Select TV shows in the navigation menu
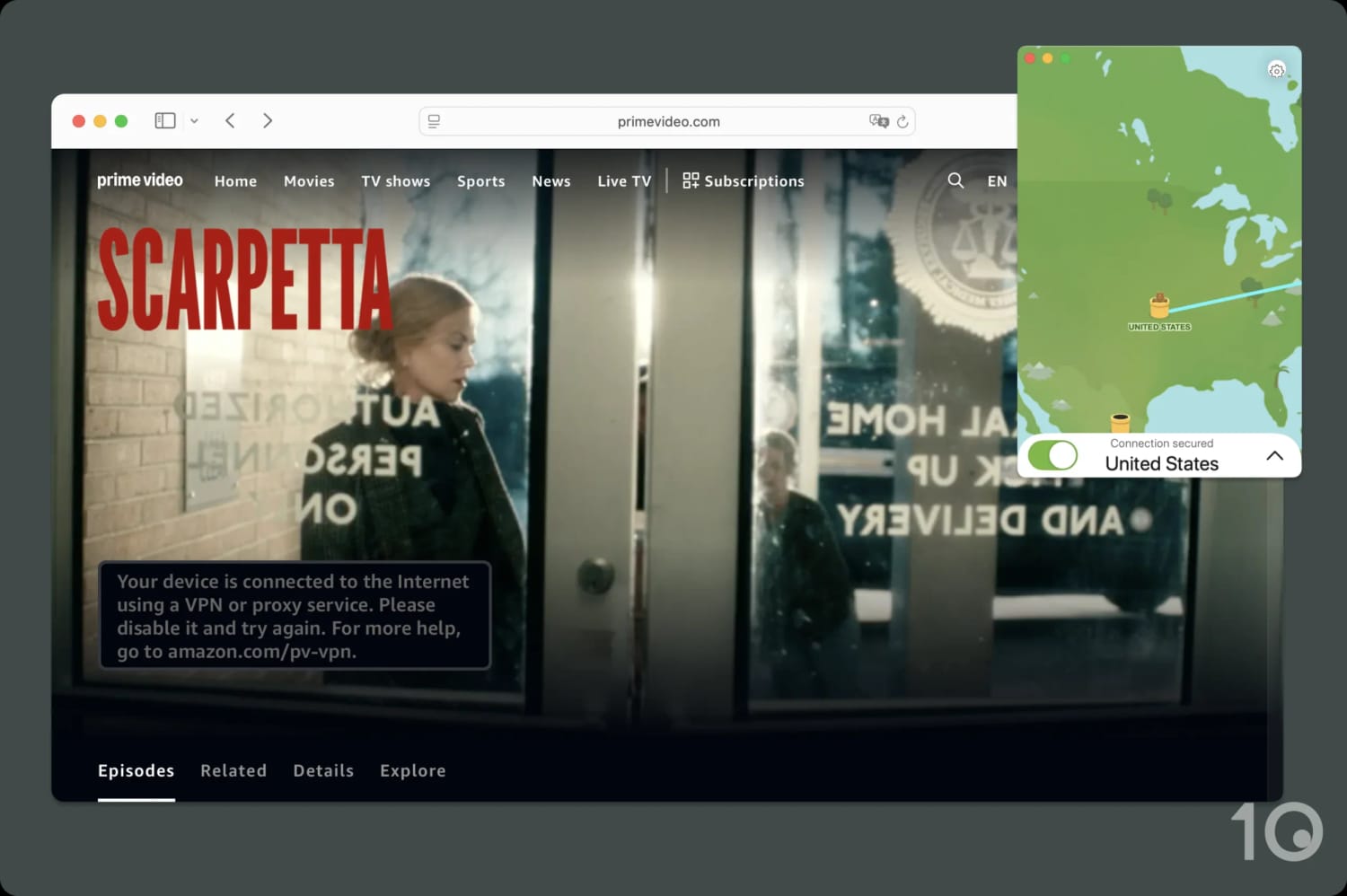The height and width of the screenshot is (896, 1347). click(395, 180)
